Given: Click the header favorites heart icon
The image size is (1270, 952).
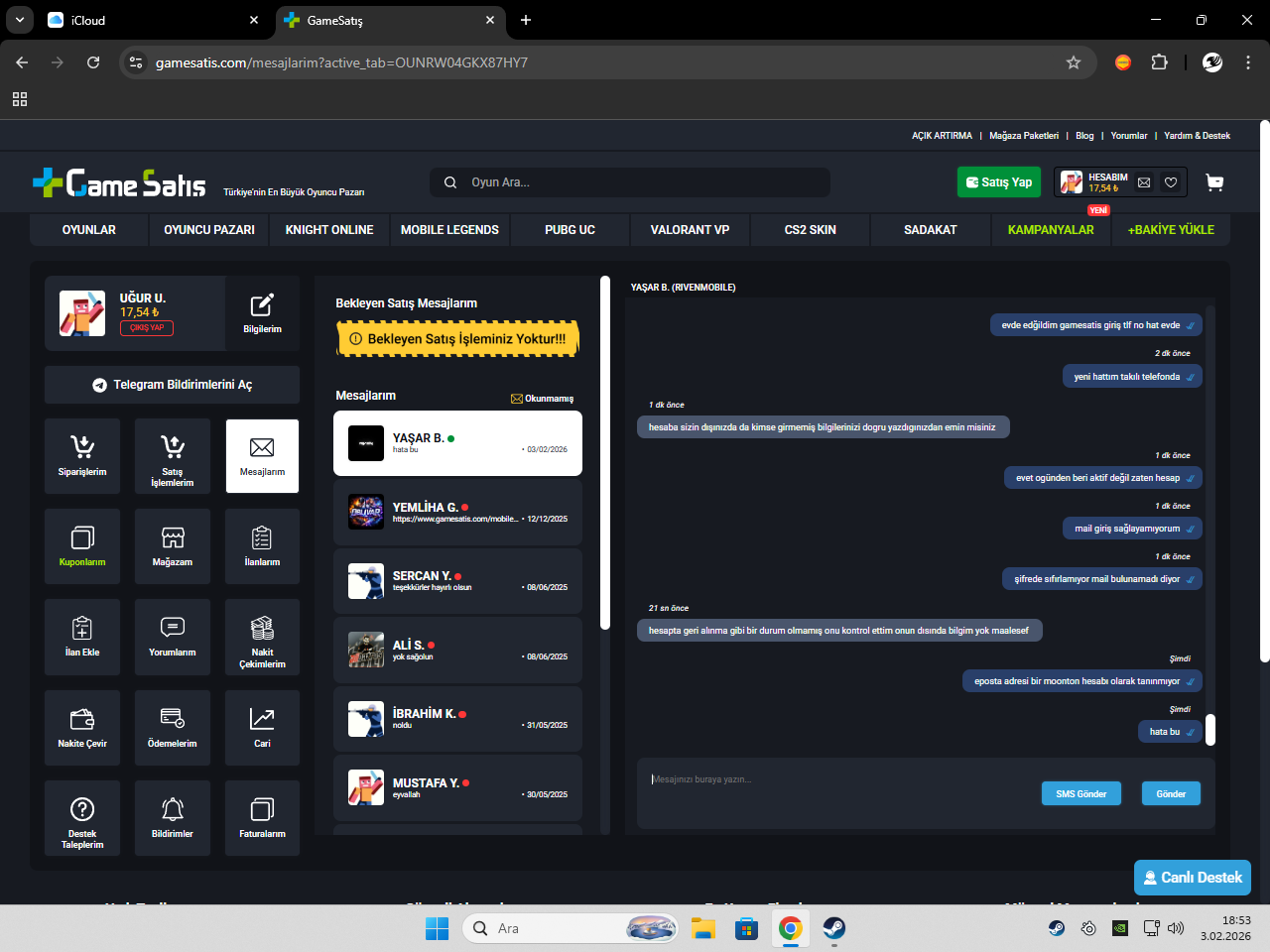Looking at the screenshot, I should tap(1171, 182).
